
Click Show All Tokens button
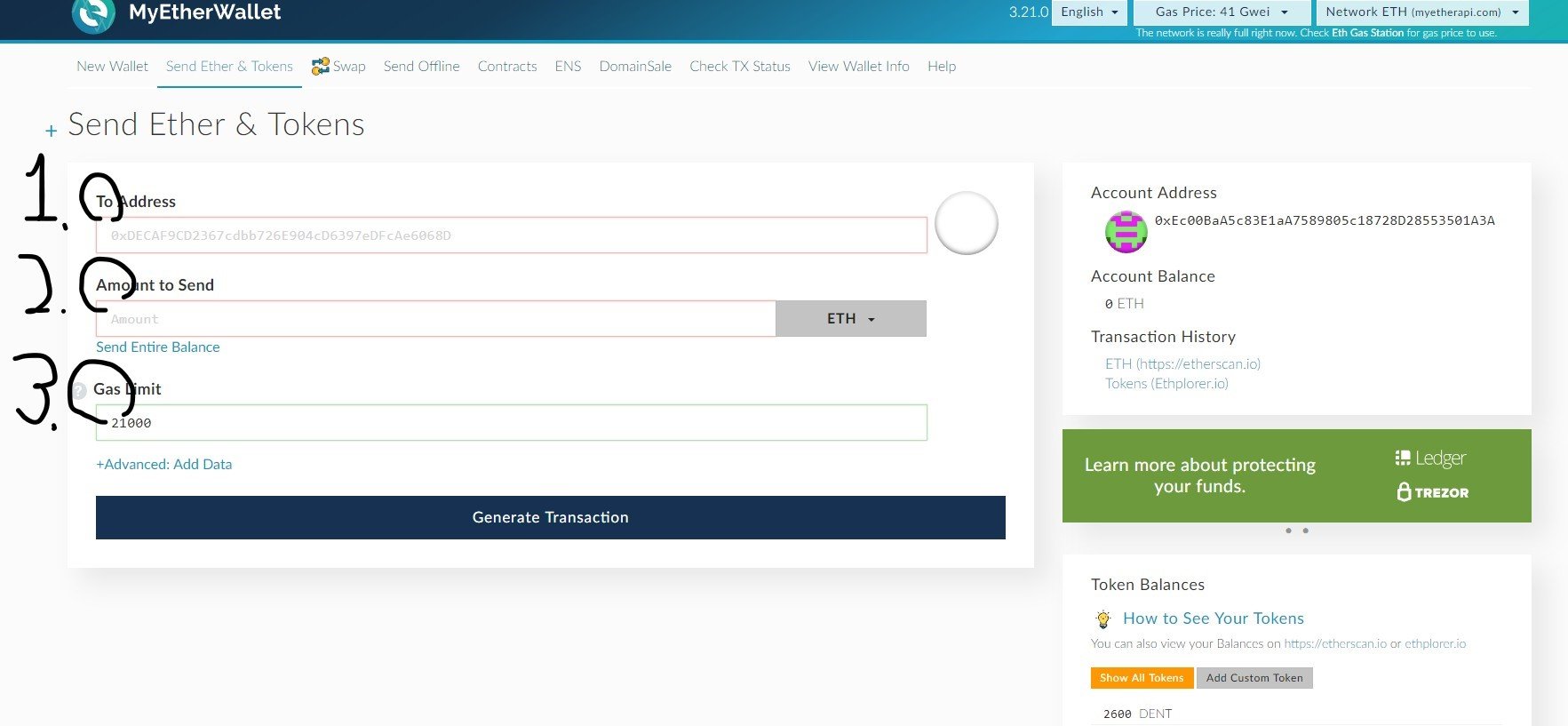pyautogui.click(x=1142, y=678)
